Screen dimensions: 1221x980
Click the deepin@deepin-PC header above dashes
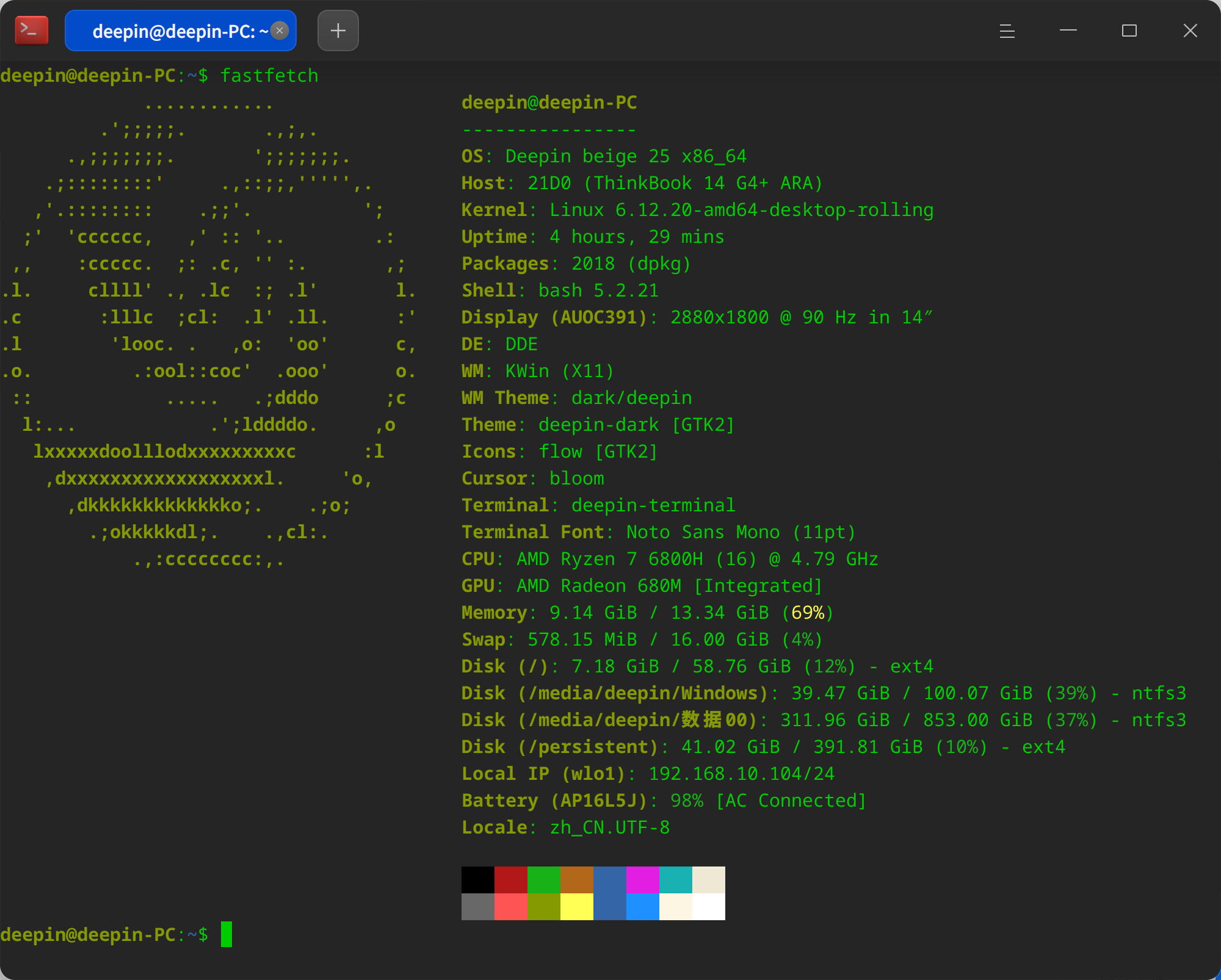point(549,103)
